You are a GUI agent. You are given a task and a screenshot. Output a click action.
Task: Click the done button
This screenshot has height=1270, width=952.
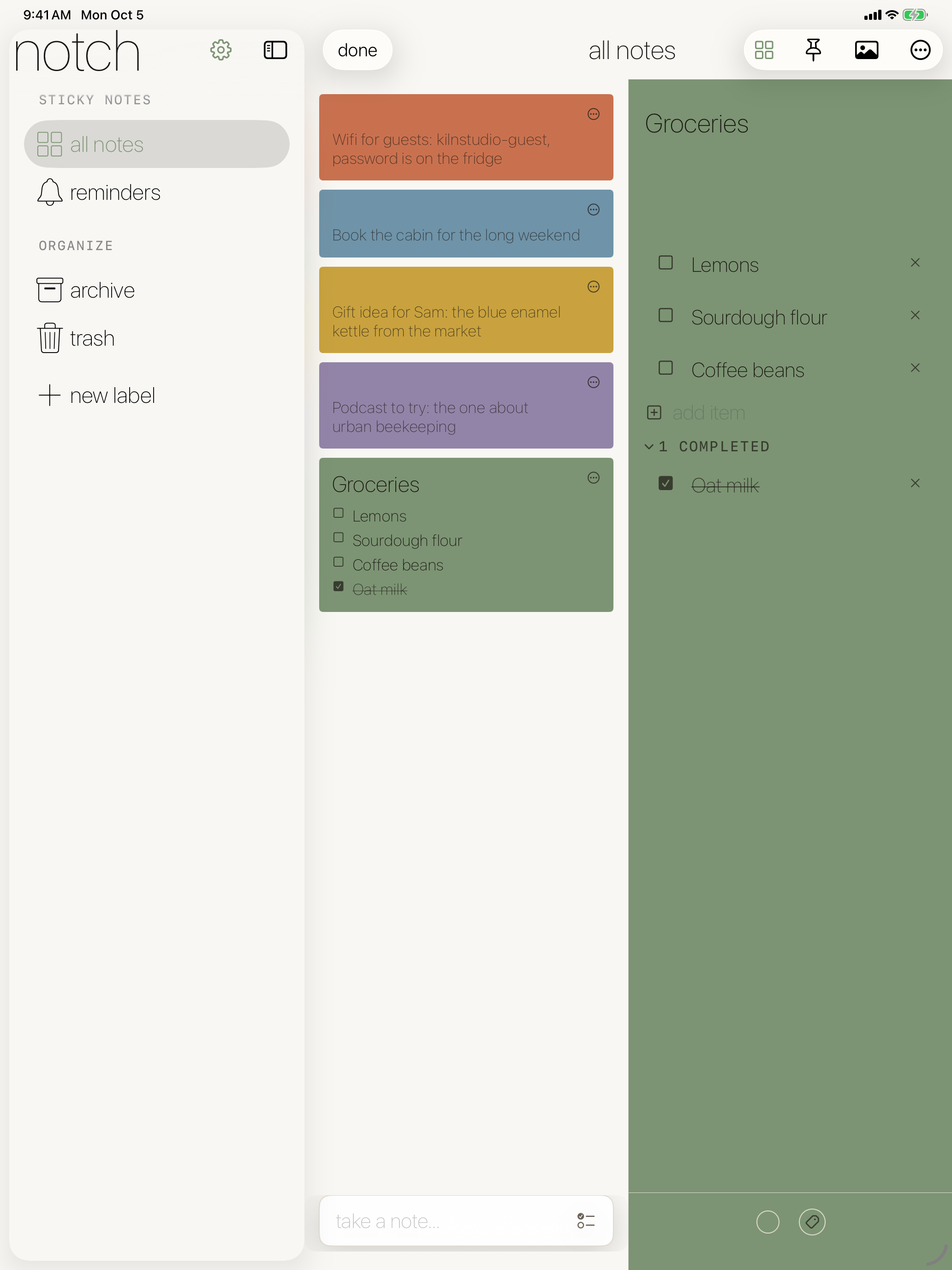357,50
